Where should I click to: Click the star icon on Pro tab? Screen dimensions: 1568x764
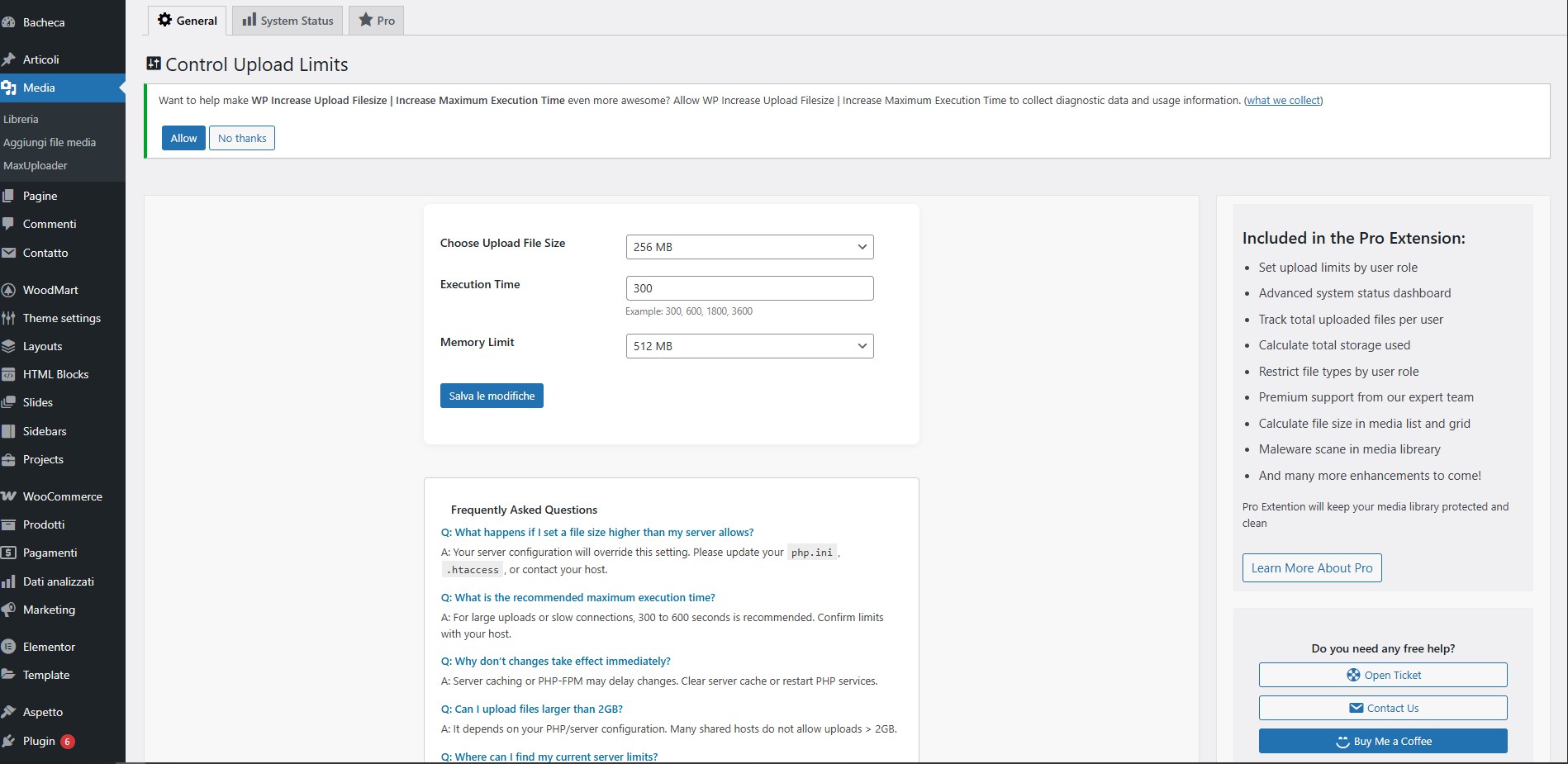point(365,20)
